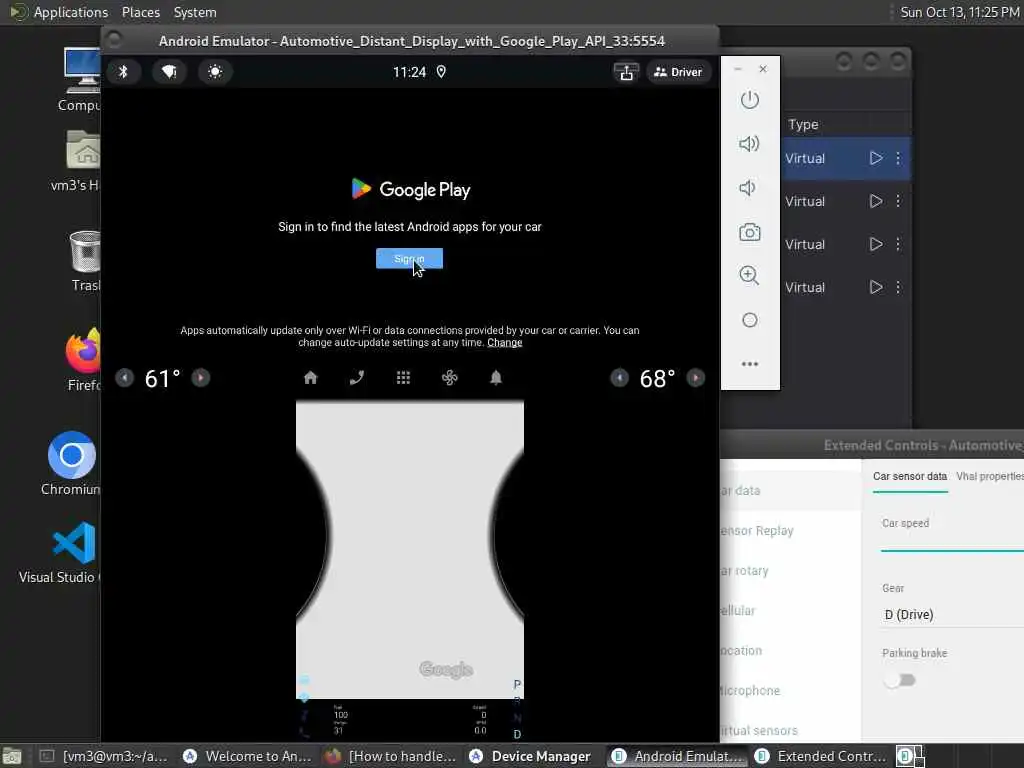Open the first Virtual device overflow menu
The image size is (1024, 768).
tap(899, 158)
